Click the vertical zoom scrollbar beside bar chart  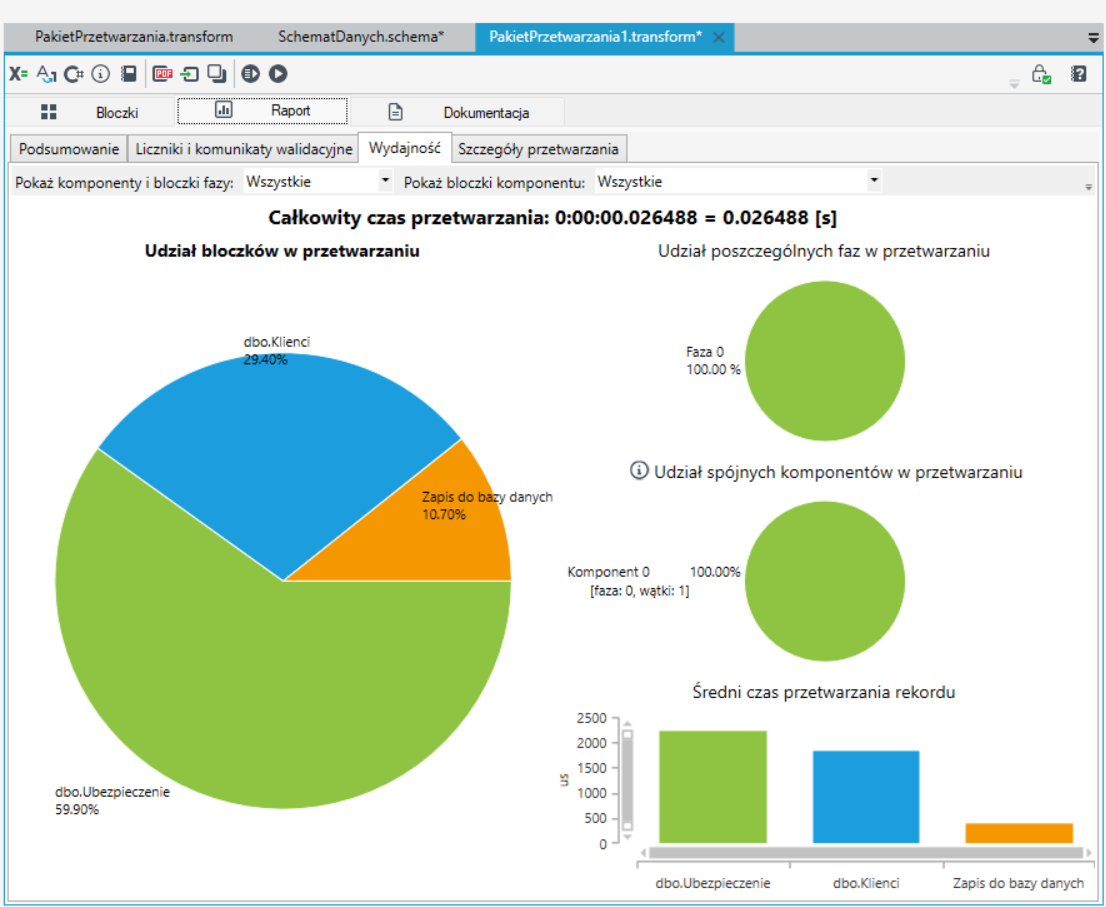(x=627, y=780)
